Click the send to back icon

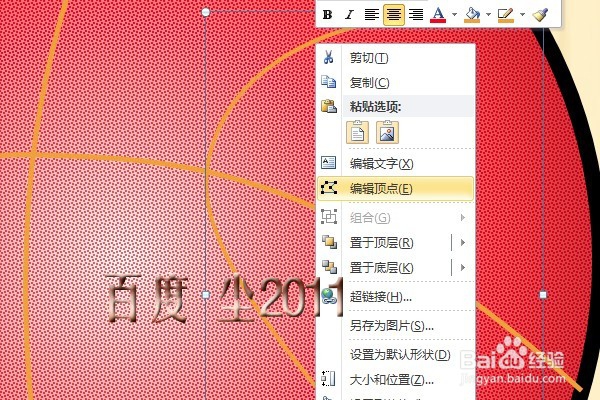pyautogui.click(x=329, y=267)
